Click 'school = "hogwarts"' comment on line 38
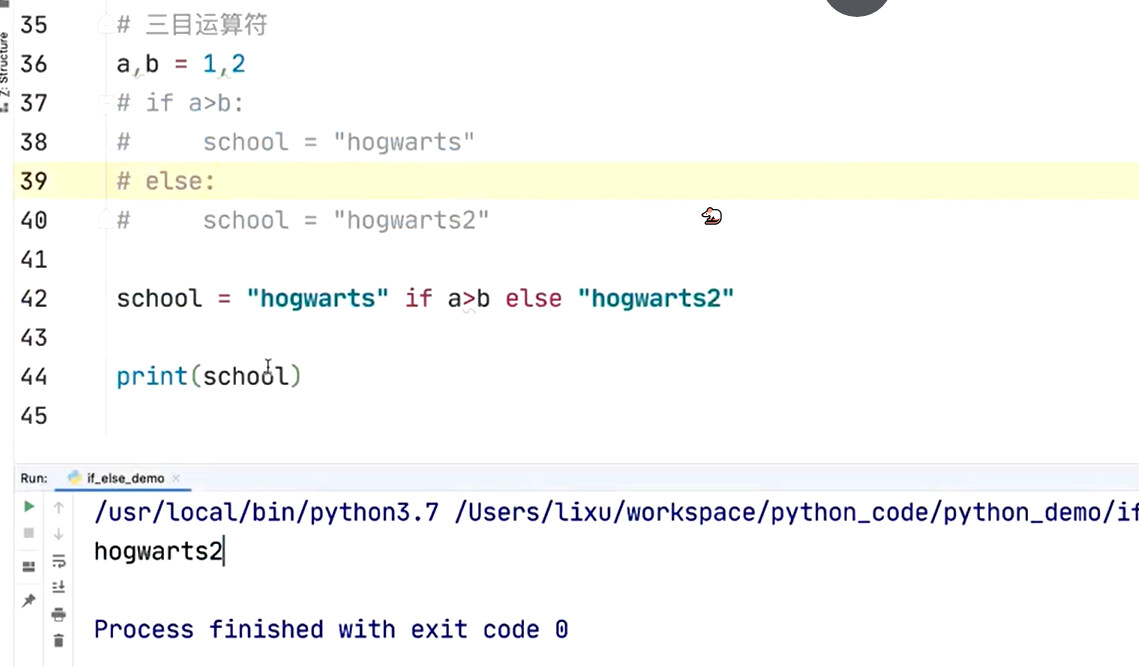Viewport: 1139px width, 667px height. click(x=339, y=142)
